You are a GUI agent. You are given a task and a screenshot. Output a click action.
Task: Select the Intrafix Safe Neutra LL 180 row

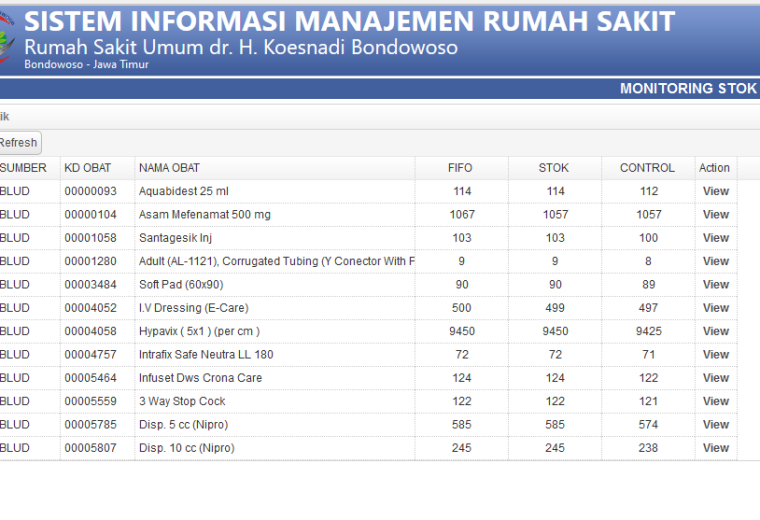point(368,355)
